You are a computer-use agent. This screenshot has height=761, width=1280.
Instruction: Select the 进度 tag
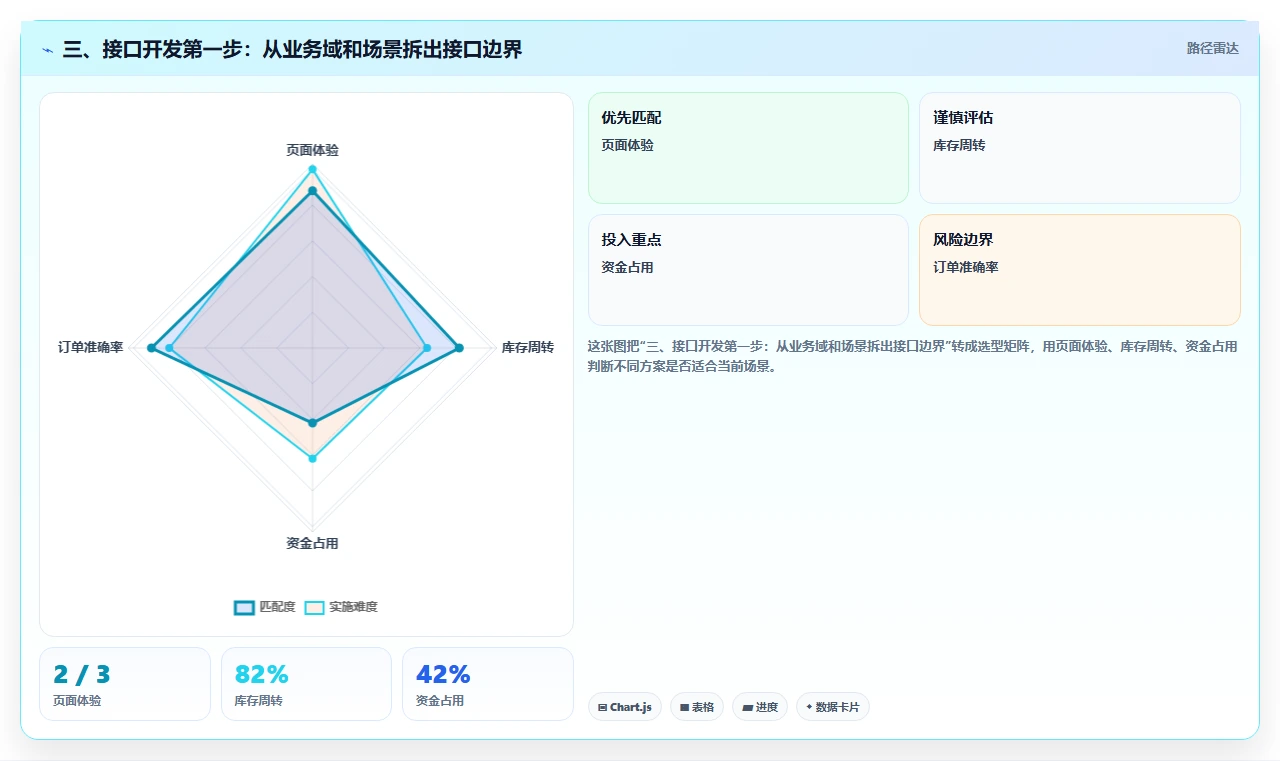point(760,707)
